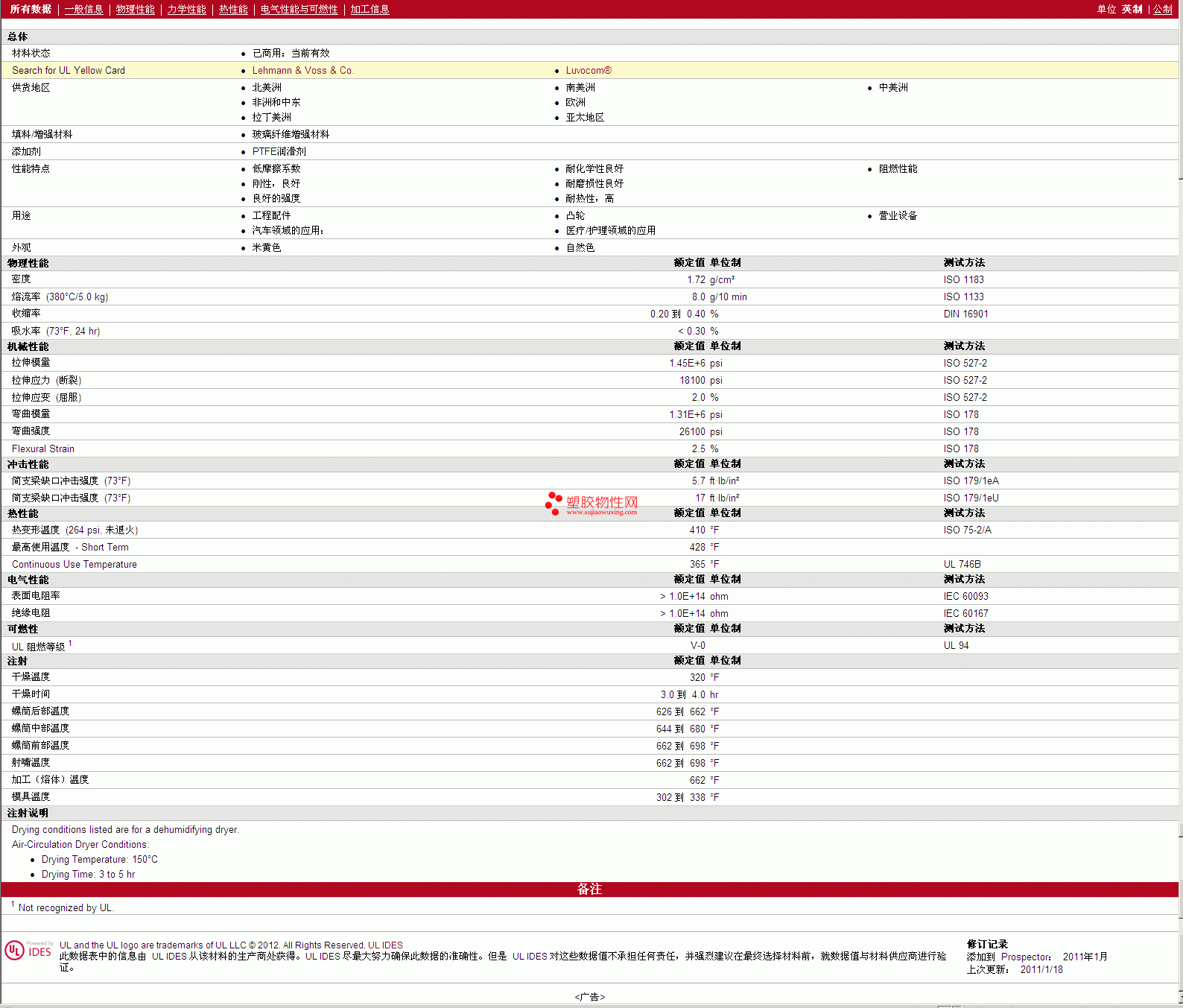Select the 1.45E+6 tensile modulus value
Viewport: 1183px width, 1008px height.
tap(687, 363)
